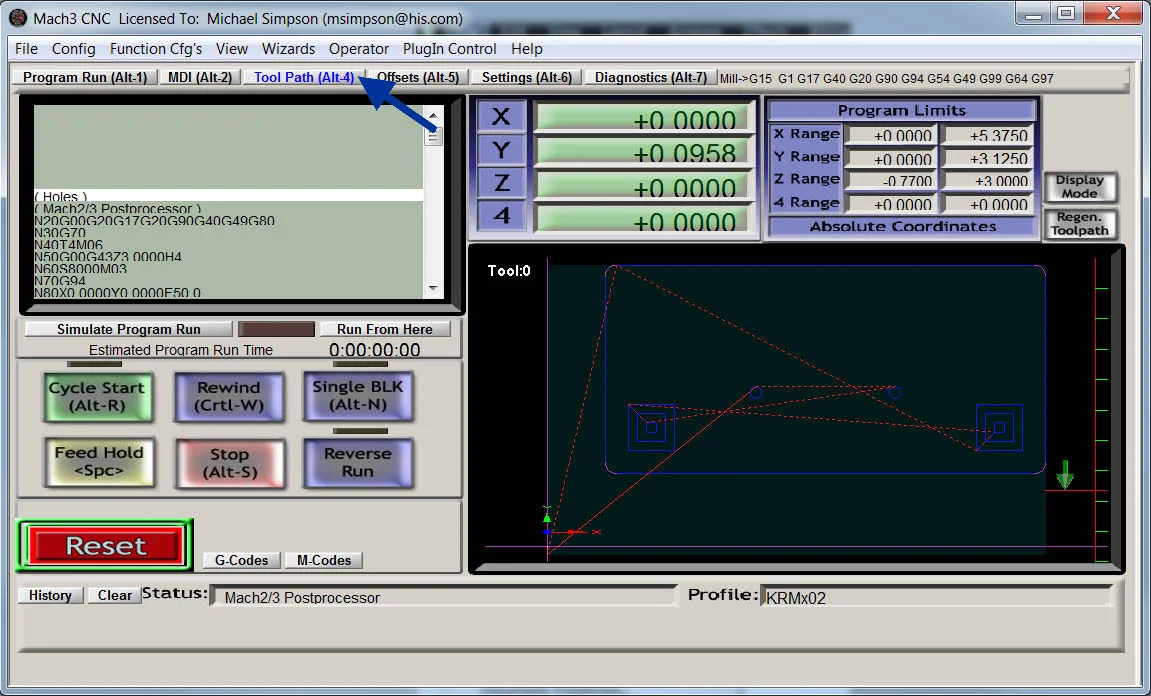This screenshot has height=696, width=1151.
Task: Select the '( Holes )' G-code line
Action: [x=228, y=196]
